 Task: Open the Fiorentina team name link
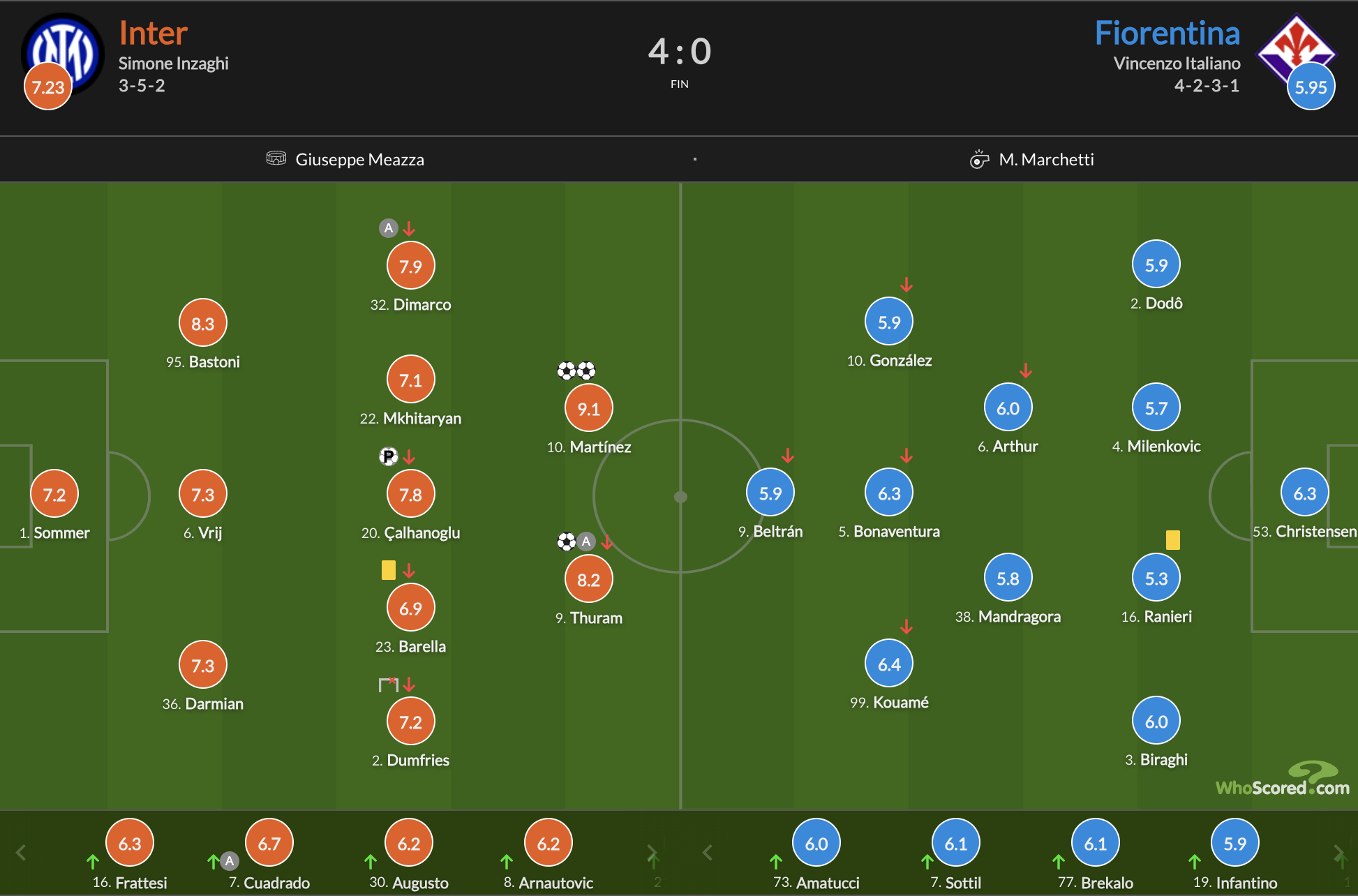pos(1167,33)
